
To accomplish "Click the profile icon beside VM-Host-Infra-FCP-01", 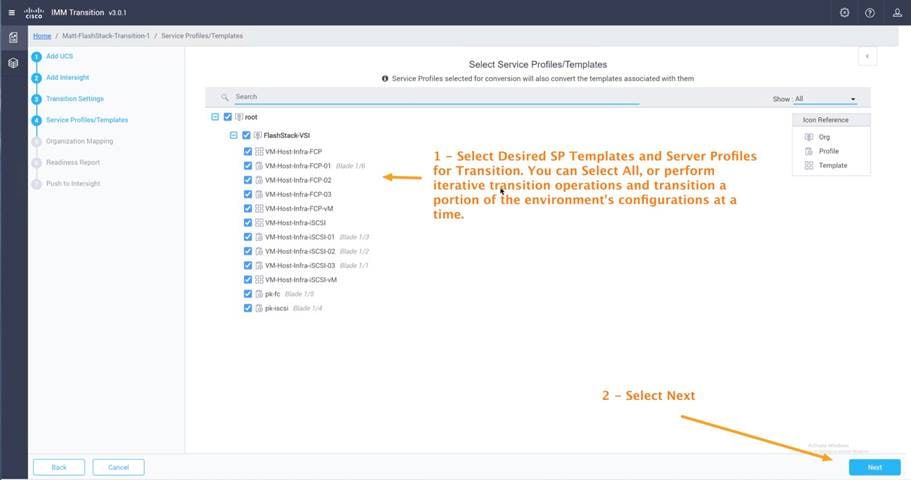I will [x=259, y=166].
